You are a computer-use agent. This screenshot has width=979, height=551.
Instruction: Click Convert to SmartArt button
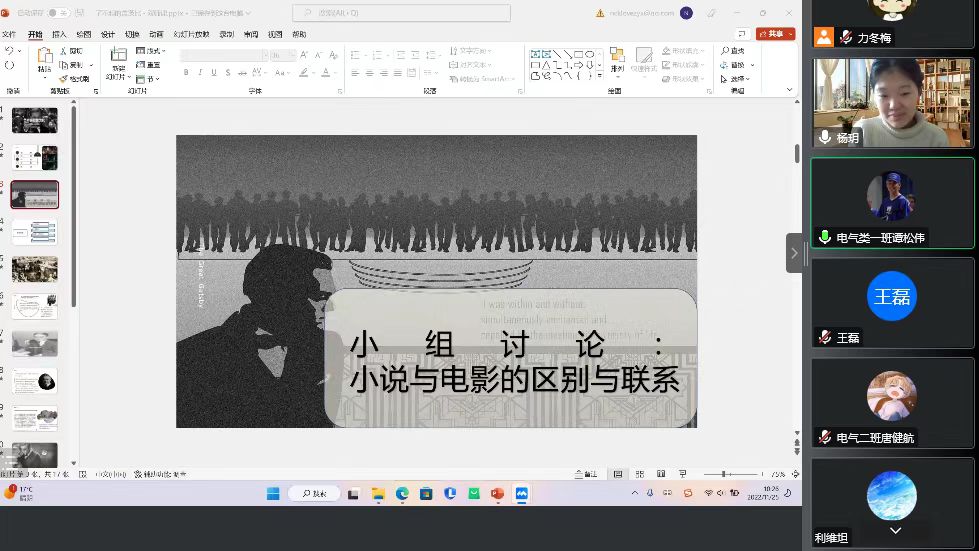pyautogui.click(x=482, y=79)
